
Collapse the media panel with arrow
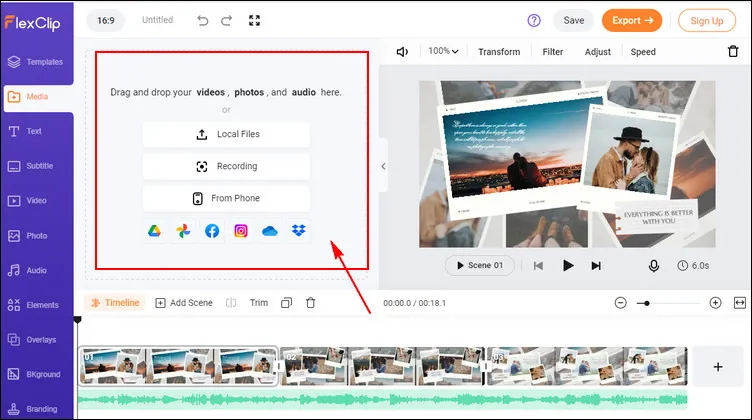pyautogui.click(x=383, y=166)
